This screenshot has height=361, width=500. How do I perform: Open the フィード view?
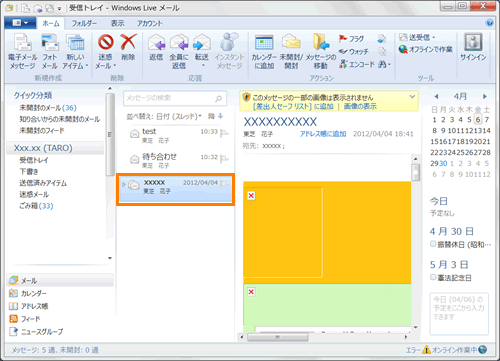pos(25,319)
